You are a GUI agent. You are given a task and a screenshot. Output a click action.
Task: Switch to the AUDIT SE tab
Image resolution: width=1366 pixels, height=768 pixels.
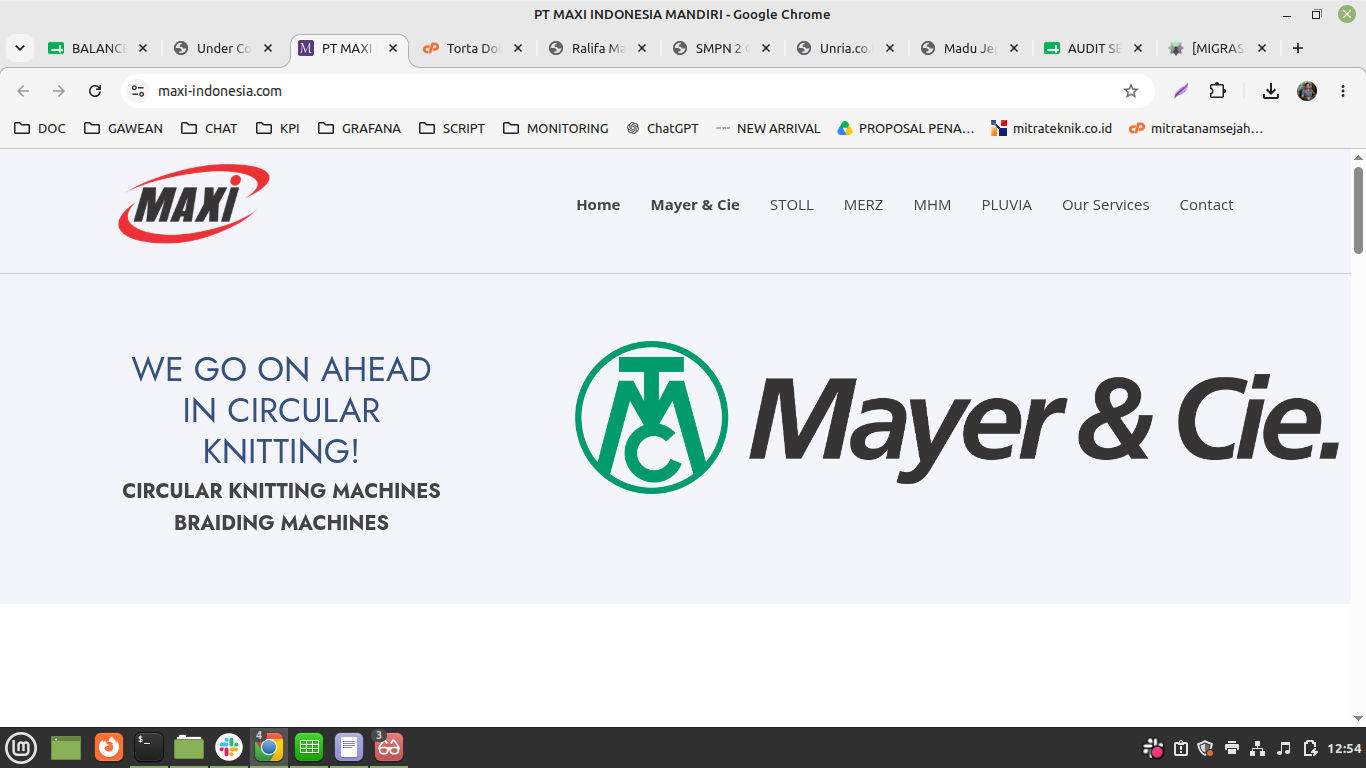(1093, 48)
